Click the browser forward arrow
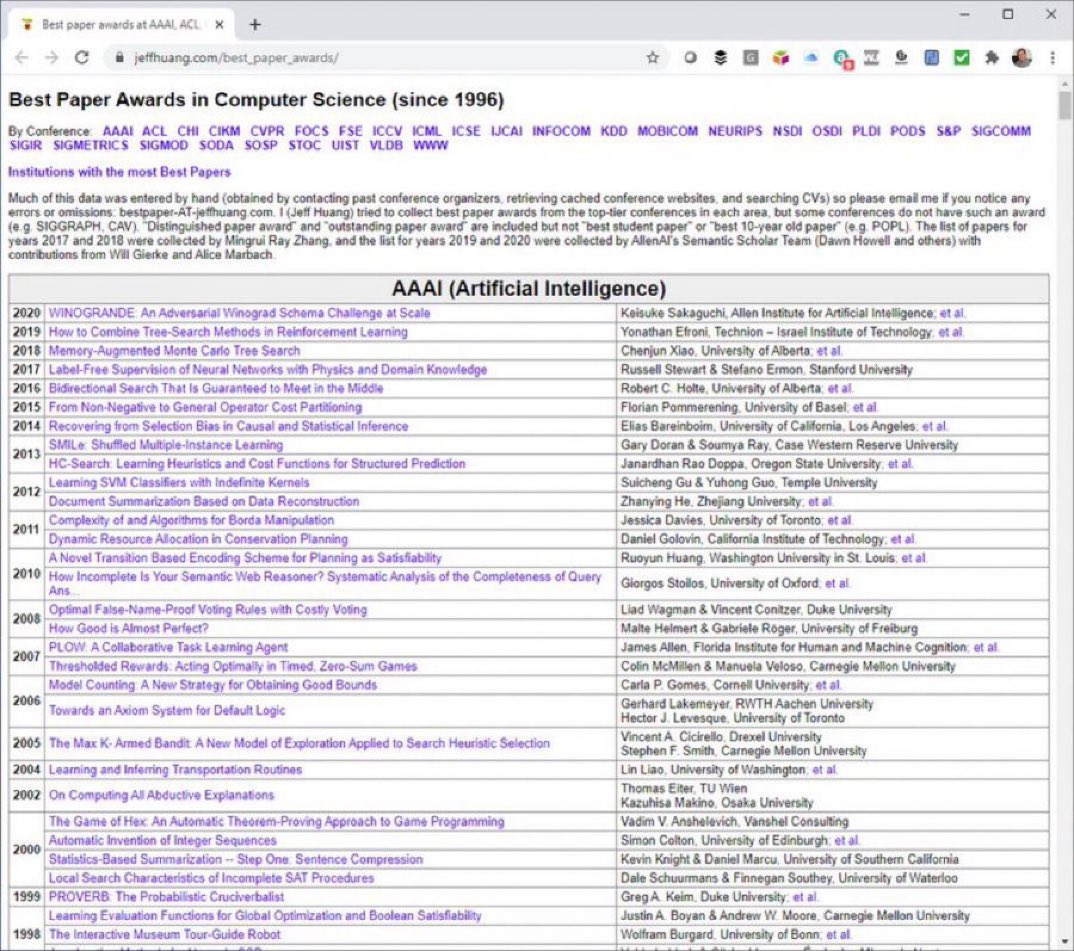1074x951 pixels. pyautogui.click(x=51, y=58)
